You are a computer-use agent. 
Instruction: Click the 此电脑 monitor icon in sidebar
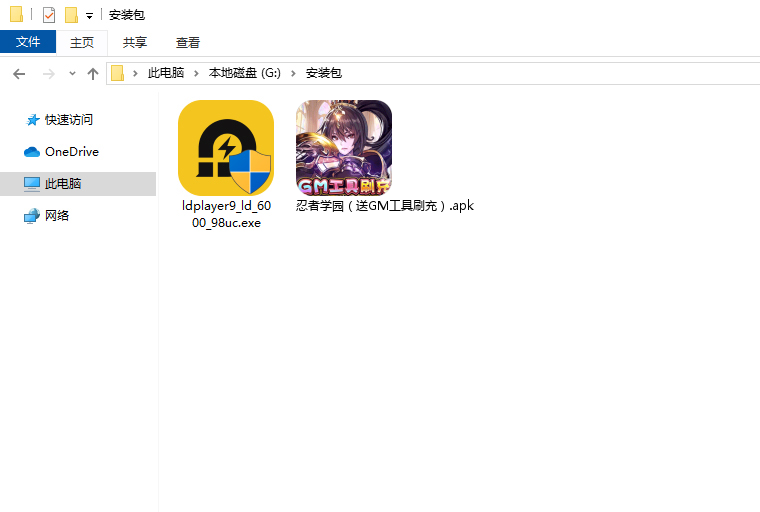(32, 184)
